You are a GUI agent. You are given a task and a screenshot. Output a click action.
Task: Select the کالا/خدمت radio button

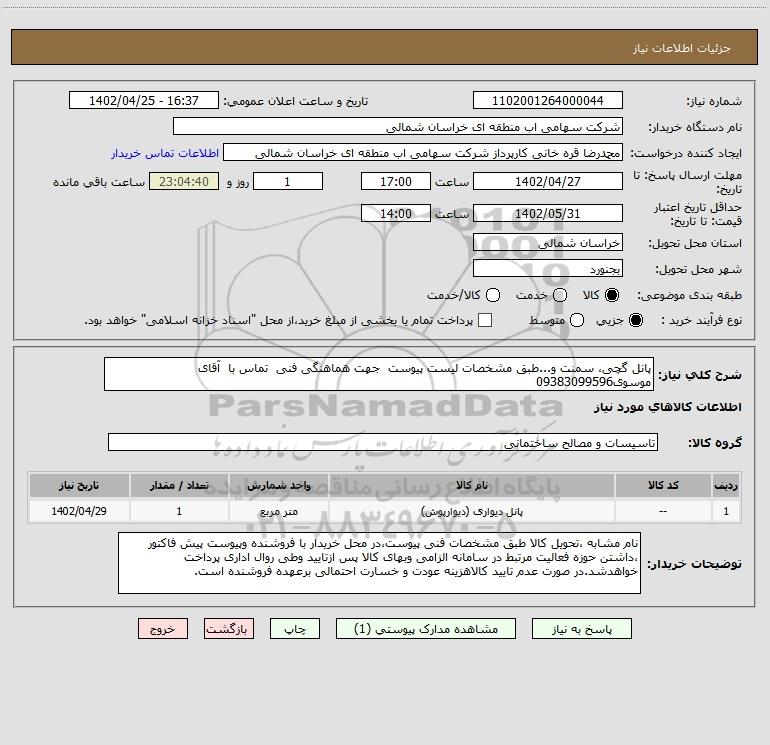[x=493, y=295]
